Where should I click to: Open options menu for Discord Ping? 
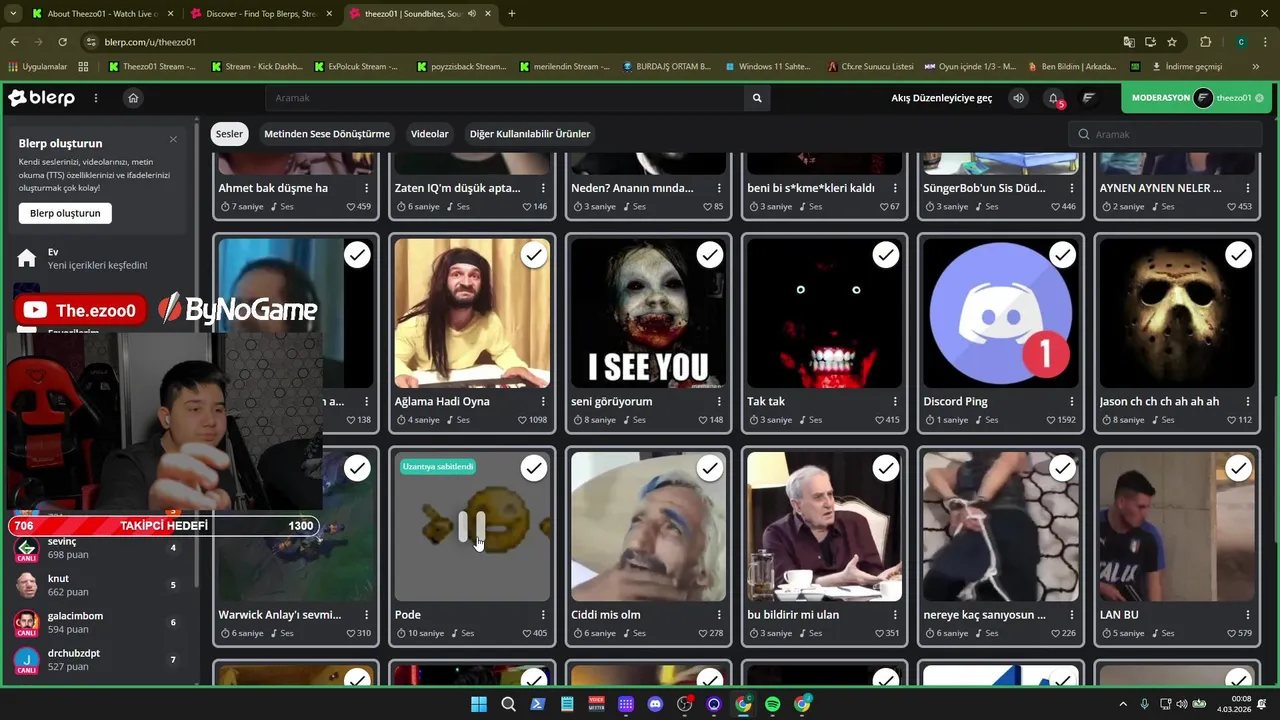(1071, 401)
